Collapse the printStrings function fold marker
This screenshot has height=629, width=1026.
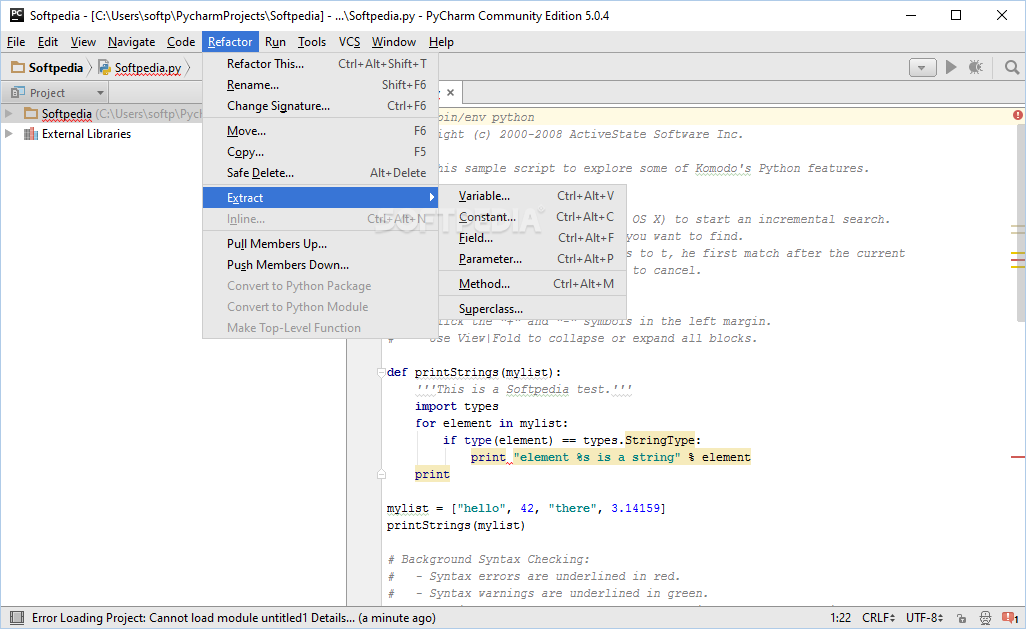click(x=381, y=372)
